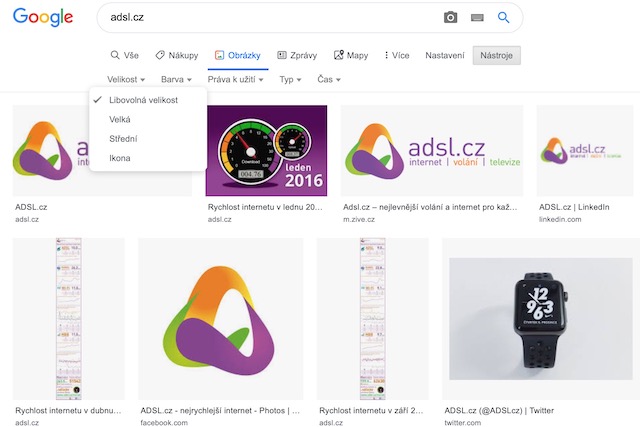Viewport: 640px width, 427px height.
Task: Click the twitter.com source link
Action: coord(462,423)
